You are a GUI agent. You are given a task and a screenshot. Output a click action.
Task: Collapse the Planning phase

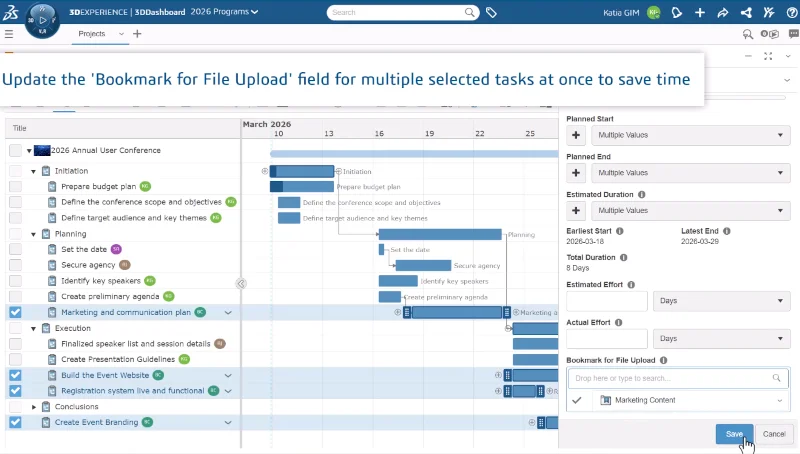[x=33, y=234]
